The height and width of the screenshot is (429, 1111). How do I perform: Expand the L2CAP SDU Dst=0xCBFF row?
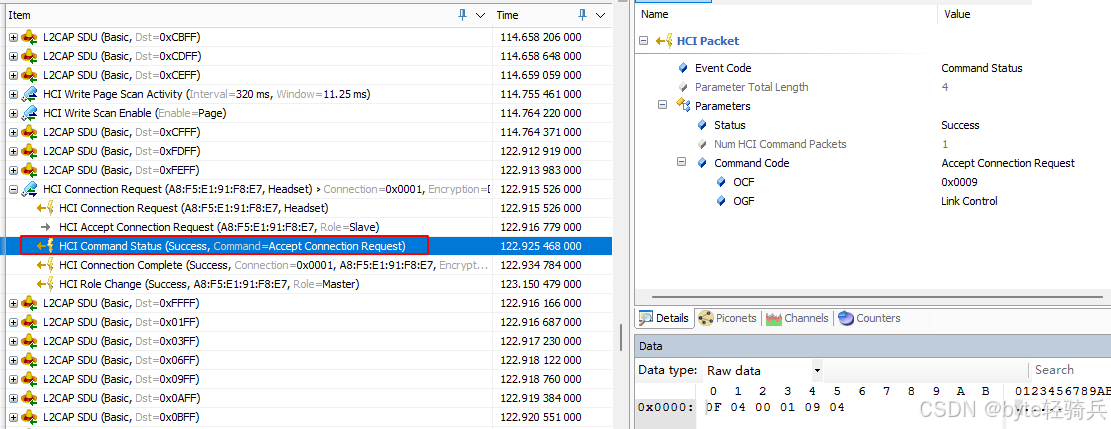[x=13, y=37]
